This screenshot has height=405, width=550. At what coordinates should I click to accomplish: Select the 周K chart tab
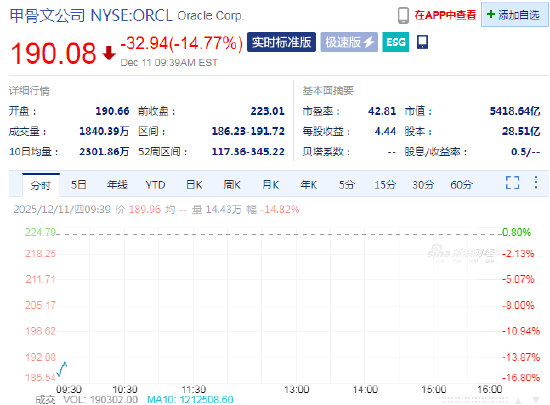pyautogui.click(x=232, y=185)
